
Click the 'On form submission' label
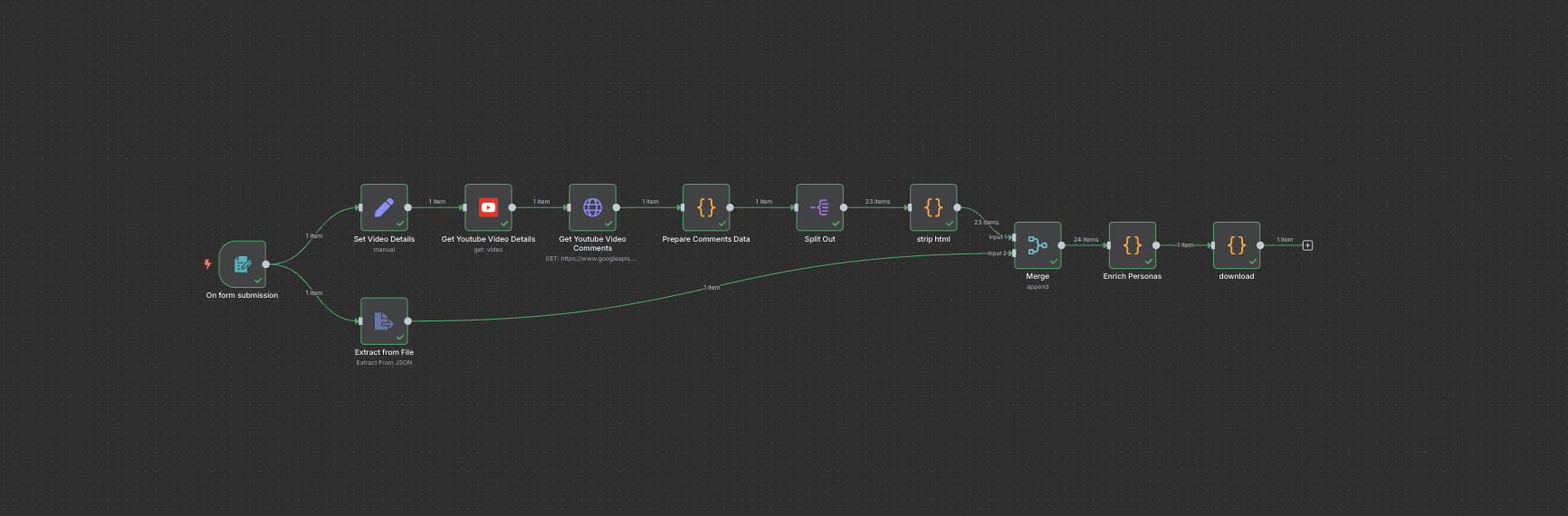pos(242,295)
